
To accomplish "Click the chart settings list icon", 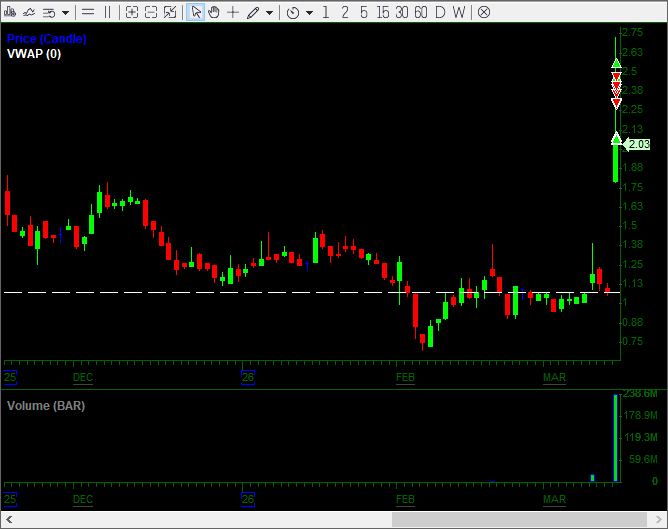I will (49, 13).
